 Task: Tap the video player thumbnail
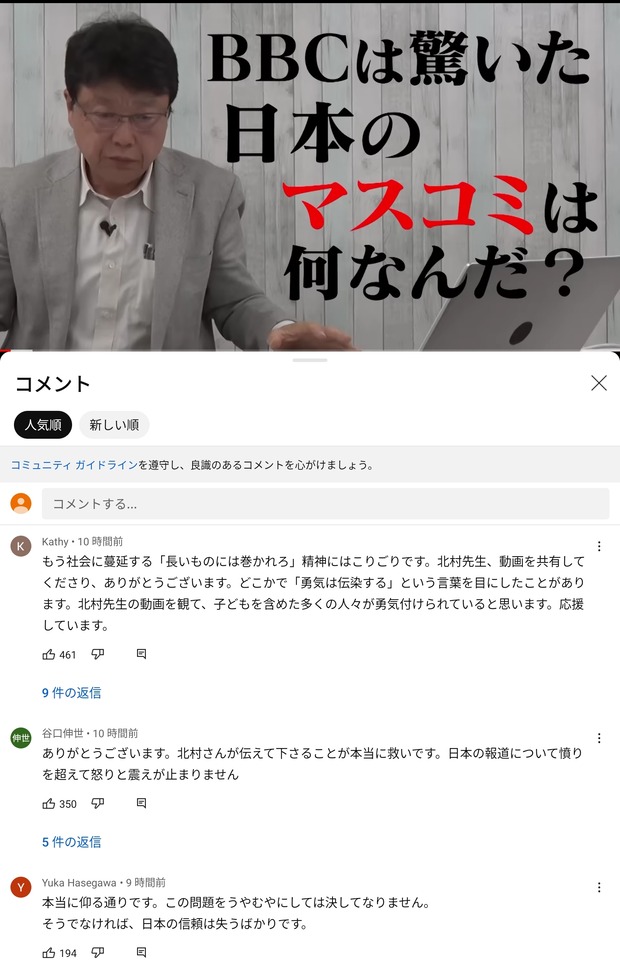pos(310,176)
